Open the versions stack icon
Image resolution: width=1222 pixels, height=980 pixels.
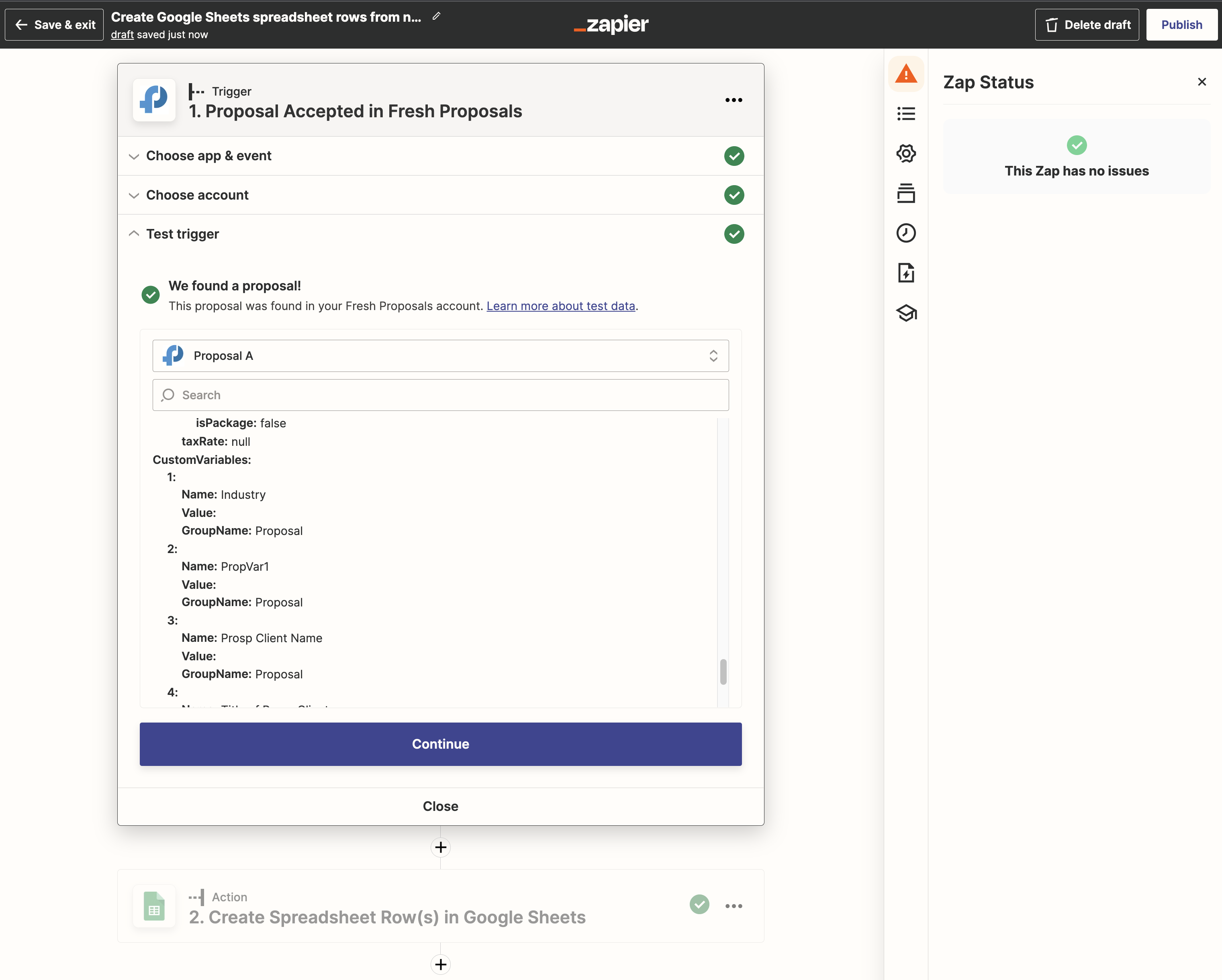(x=906, y=193)
